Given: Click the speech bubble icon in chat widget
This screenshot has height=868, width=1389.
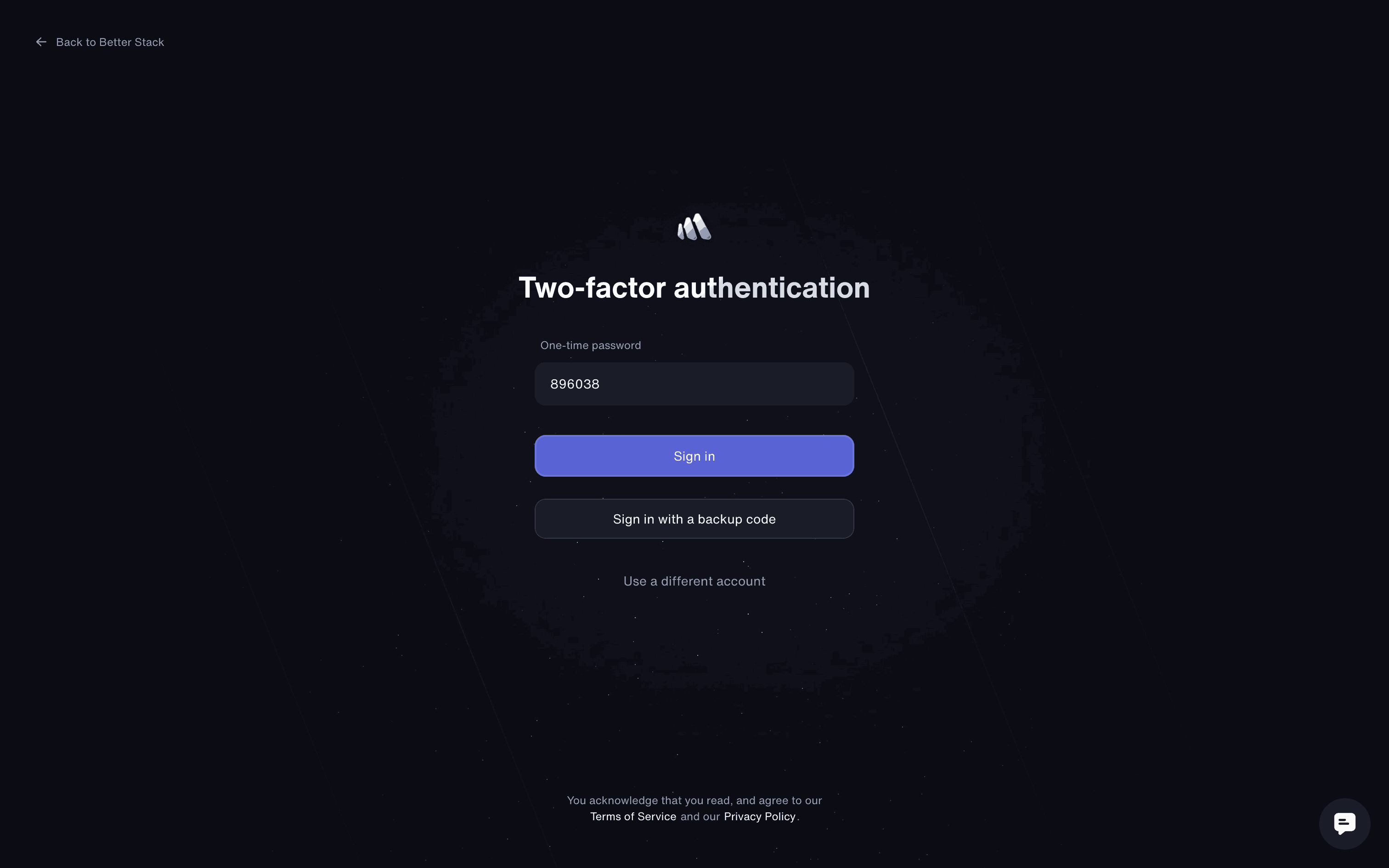Looking at the screenshot, I should 1344,823.
